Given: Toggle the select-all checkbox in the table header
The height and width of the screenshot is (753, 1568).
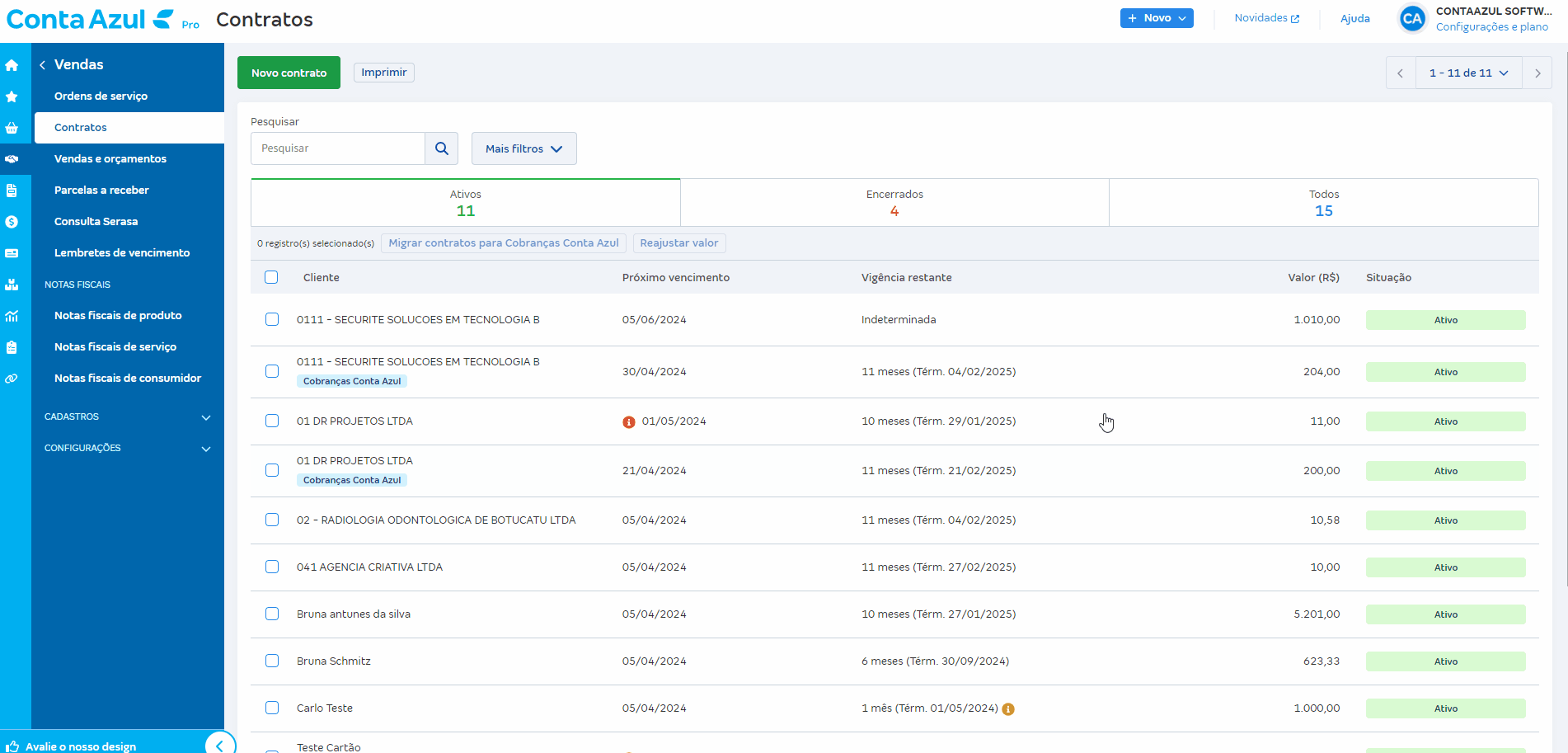Looking at the screenshot, I should point(271,277).
